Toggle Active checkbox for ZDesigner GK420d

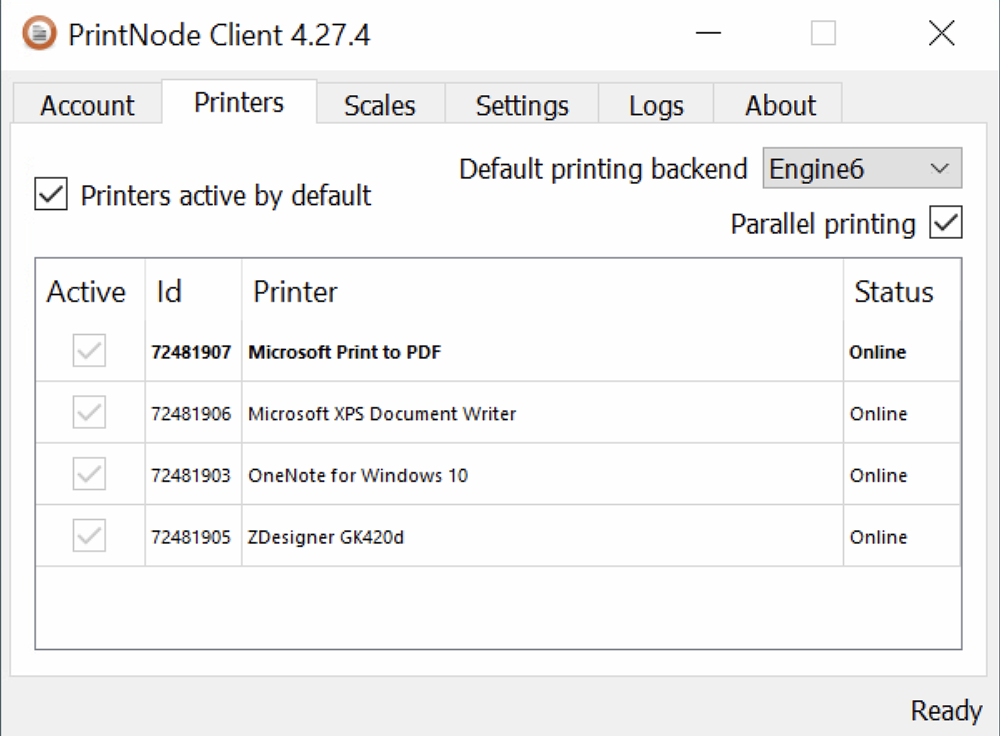[89, 536]
